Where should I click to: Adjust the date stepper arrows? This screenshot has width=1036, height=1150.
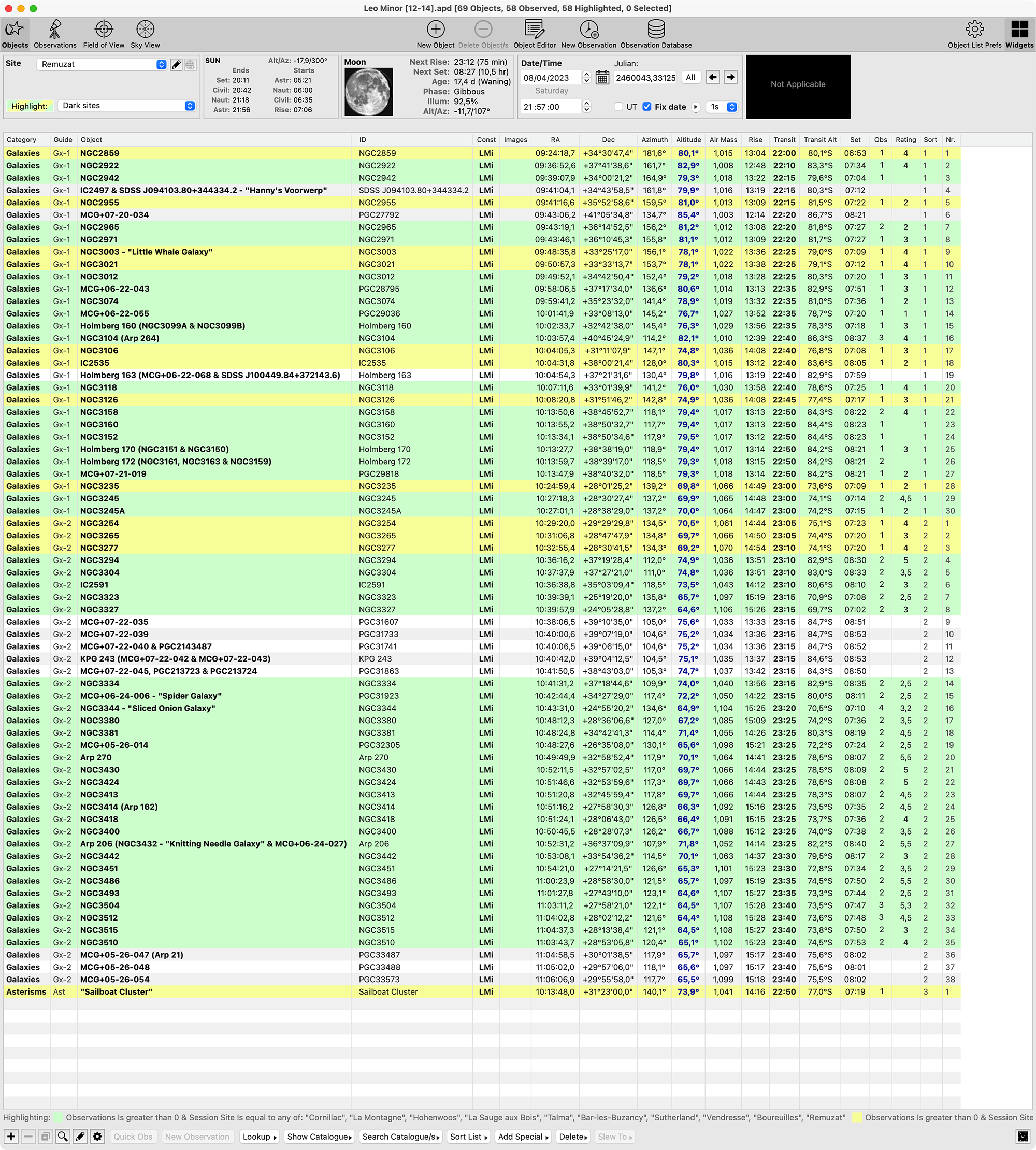pyautogui.click(x=587, y=77)
